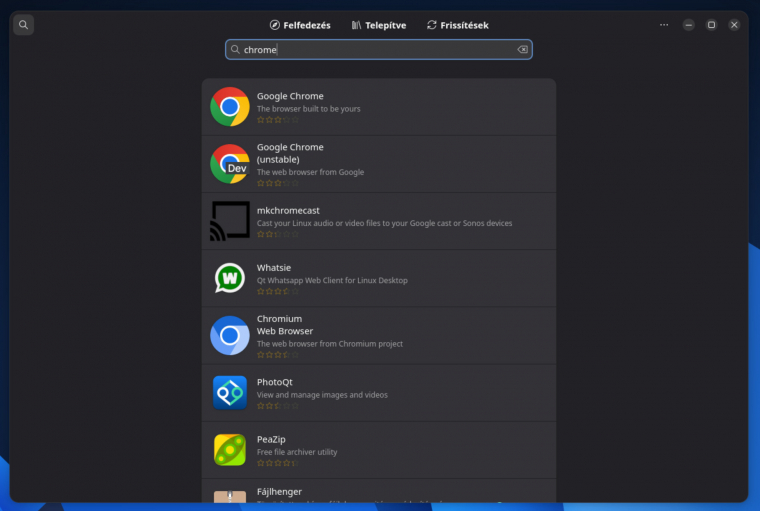The height and width of the screenshot is (511, 760).
Task: Click 'The browser built to be yours' text
Action: 309,109
